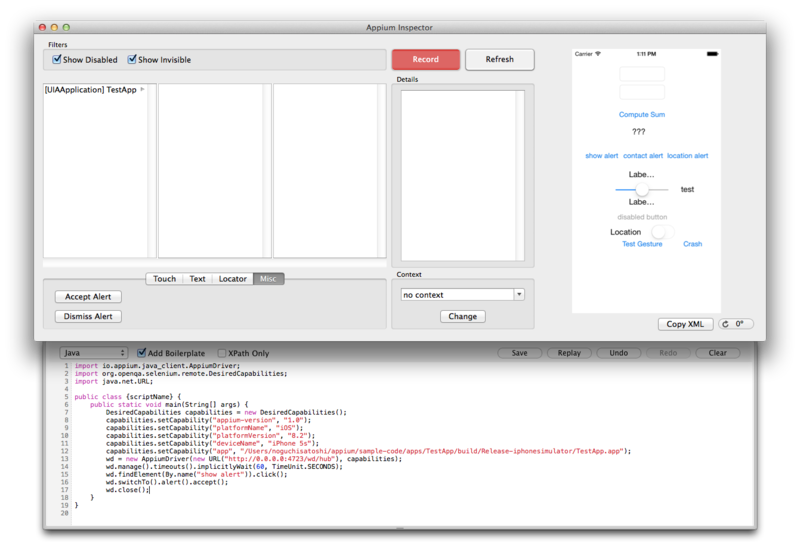Click the green zoom window button
The height and width of the screenshot is (544, 800).
(66, 28)
